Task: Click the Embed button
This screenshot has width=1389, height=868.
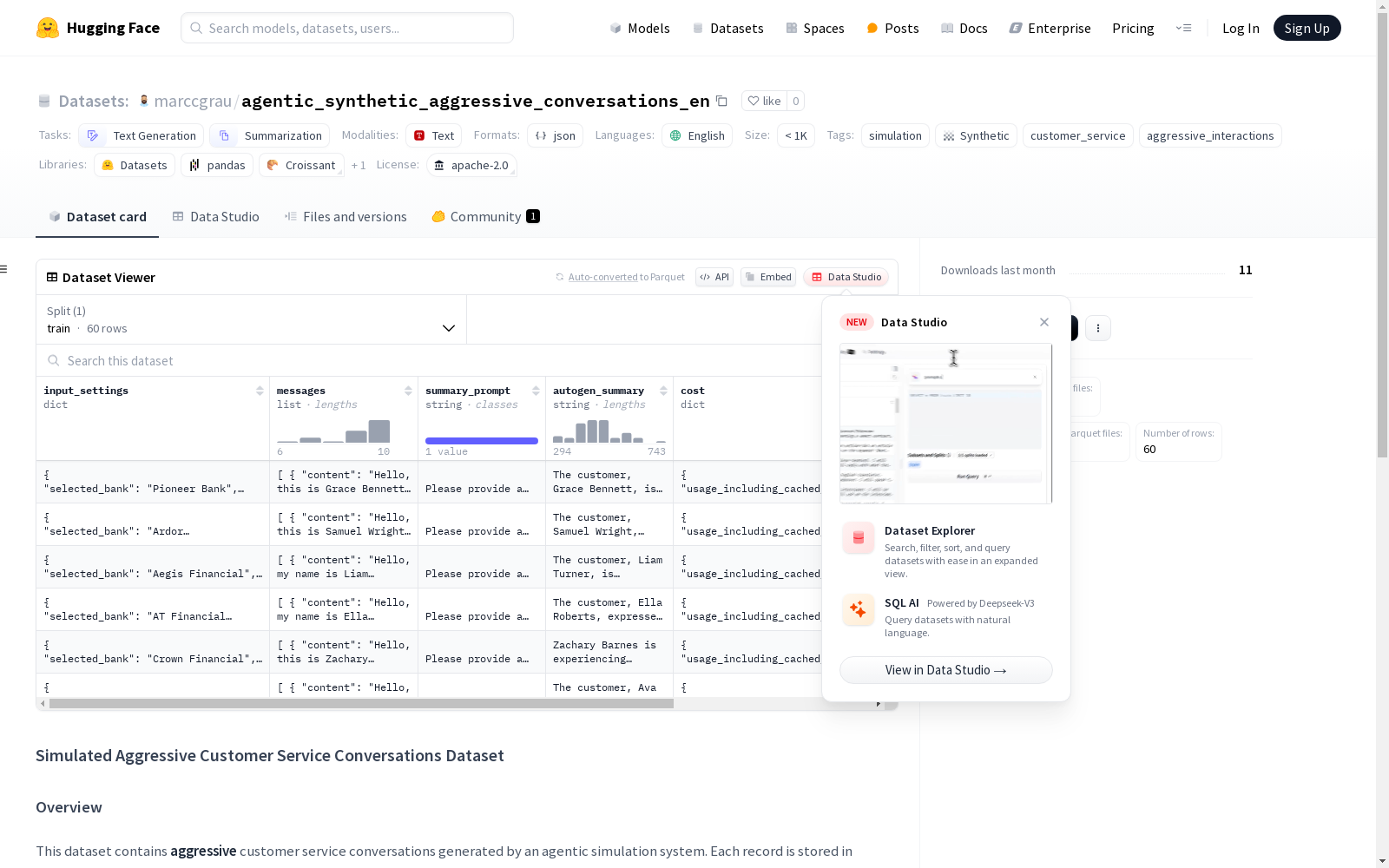Action: coord(768,277)
